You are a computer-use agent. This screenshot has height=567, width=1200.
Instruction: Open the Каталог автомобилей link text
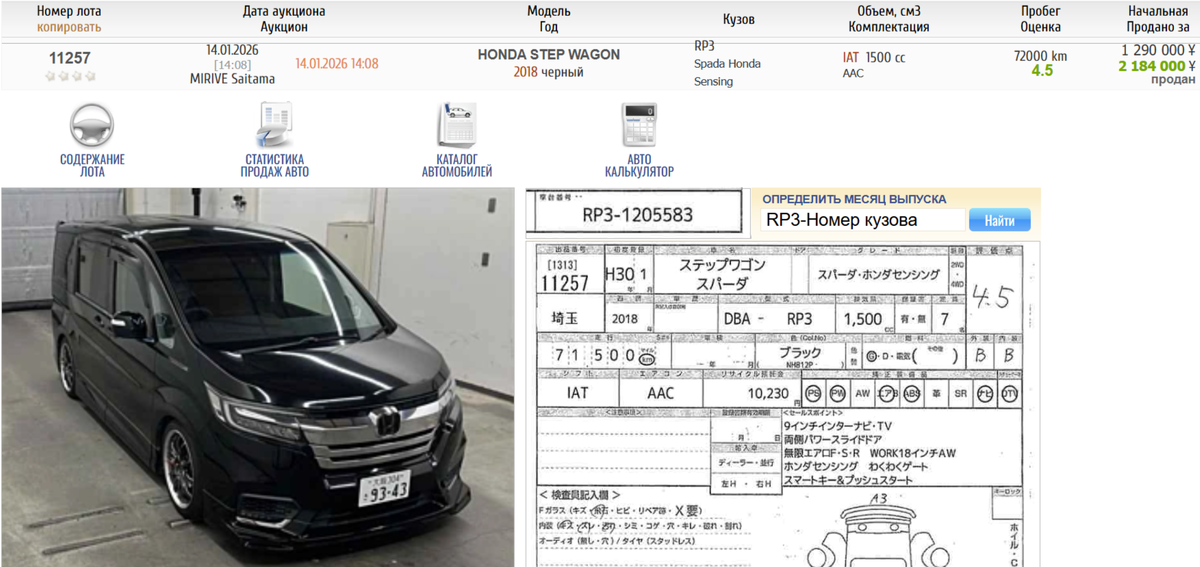457,165
